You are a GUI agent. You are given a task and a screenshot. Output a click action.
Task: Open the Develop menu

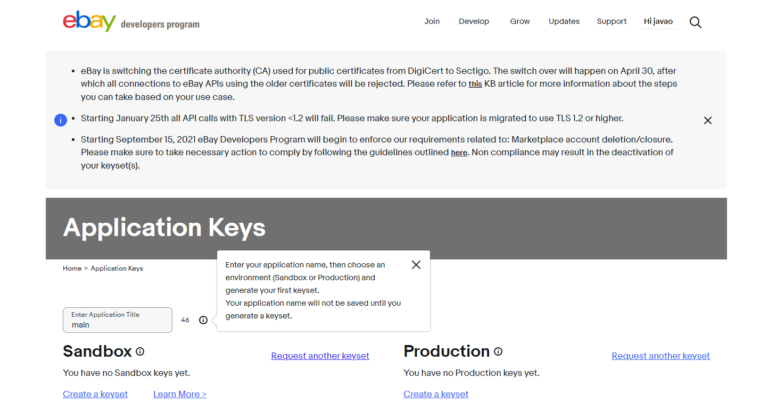click(x=475, y=21)
